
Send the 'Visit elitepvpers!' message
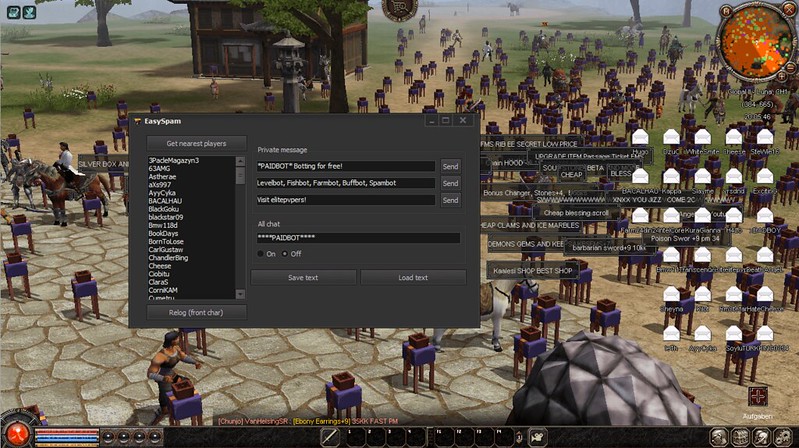450,200
